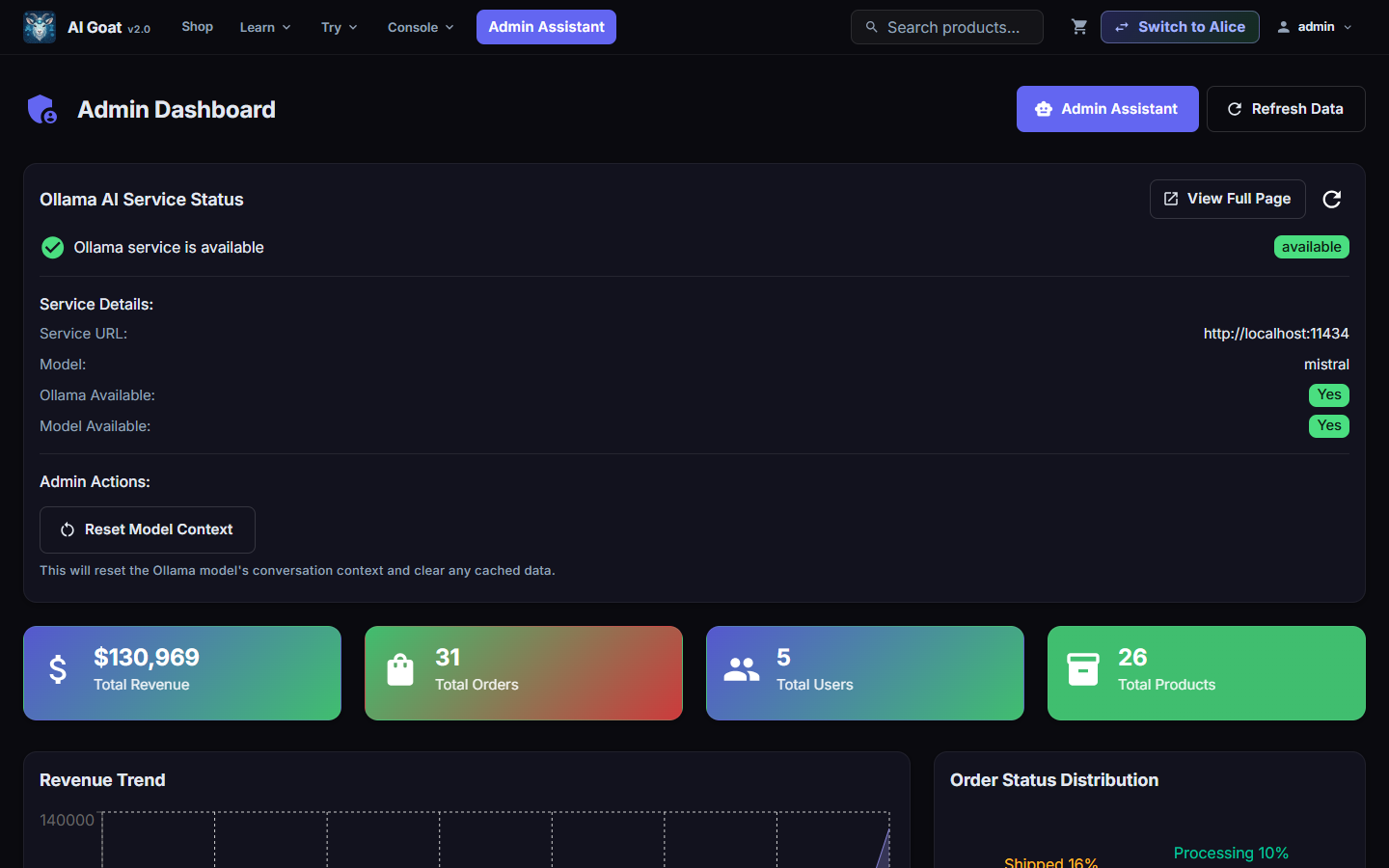Focus the Search products field
The image size is (1389, 868).
pos(947,27)
